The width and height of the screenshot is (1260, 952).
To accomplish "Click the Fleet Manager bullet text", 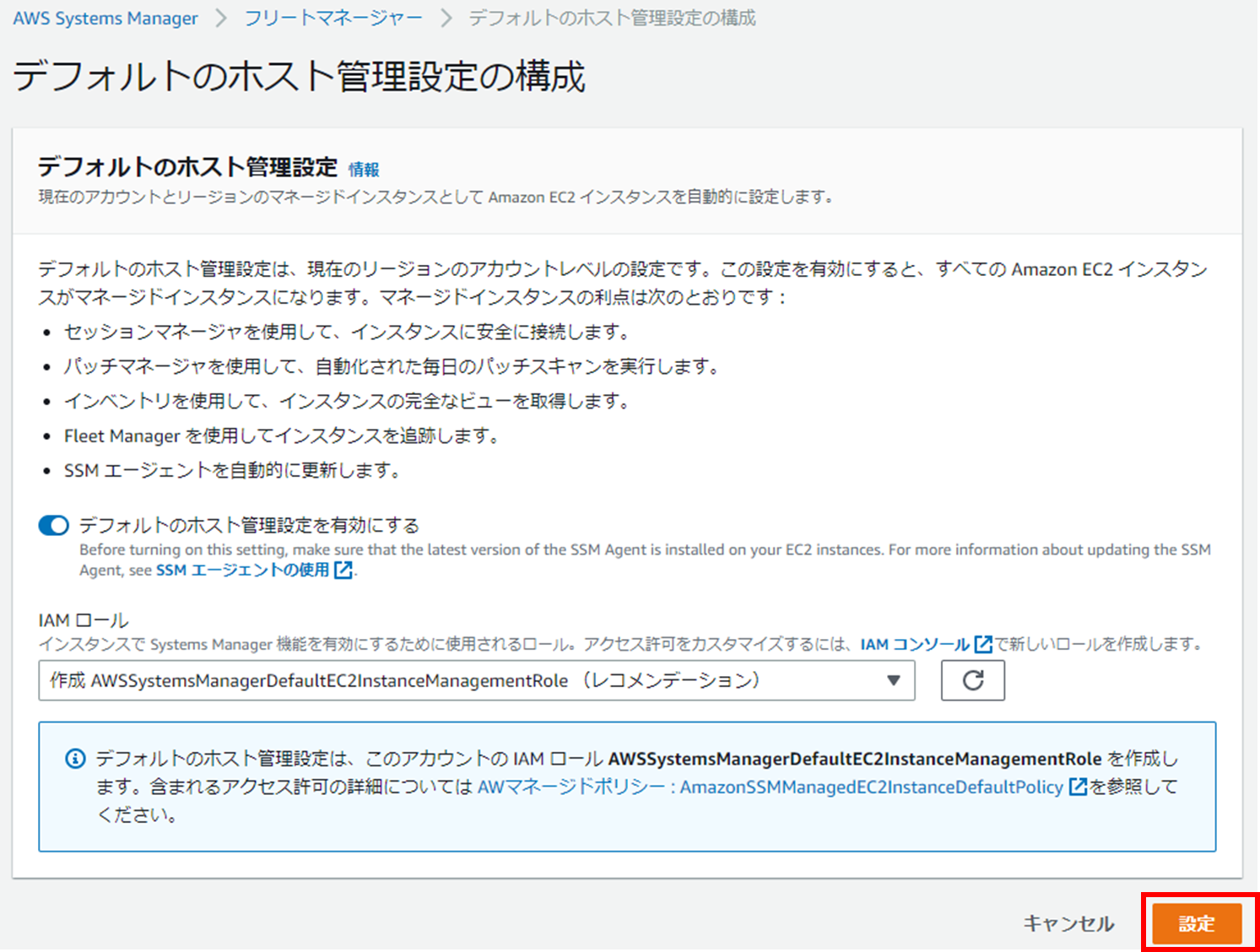I will pyautogui.click(x=283, y=436).
